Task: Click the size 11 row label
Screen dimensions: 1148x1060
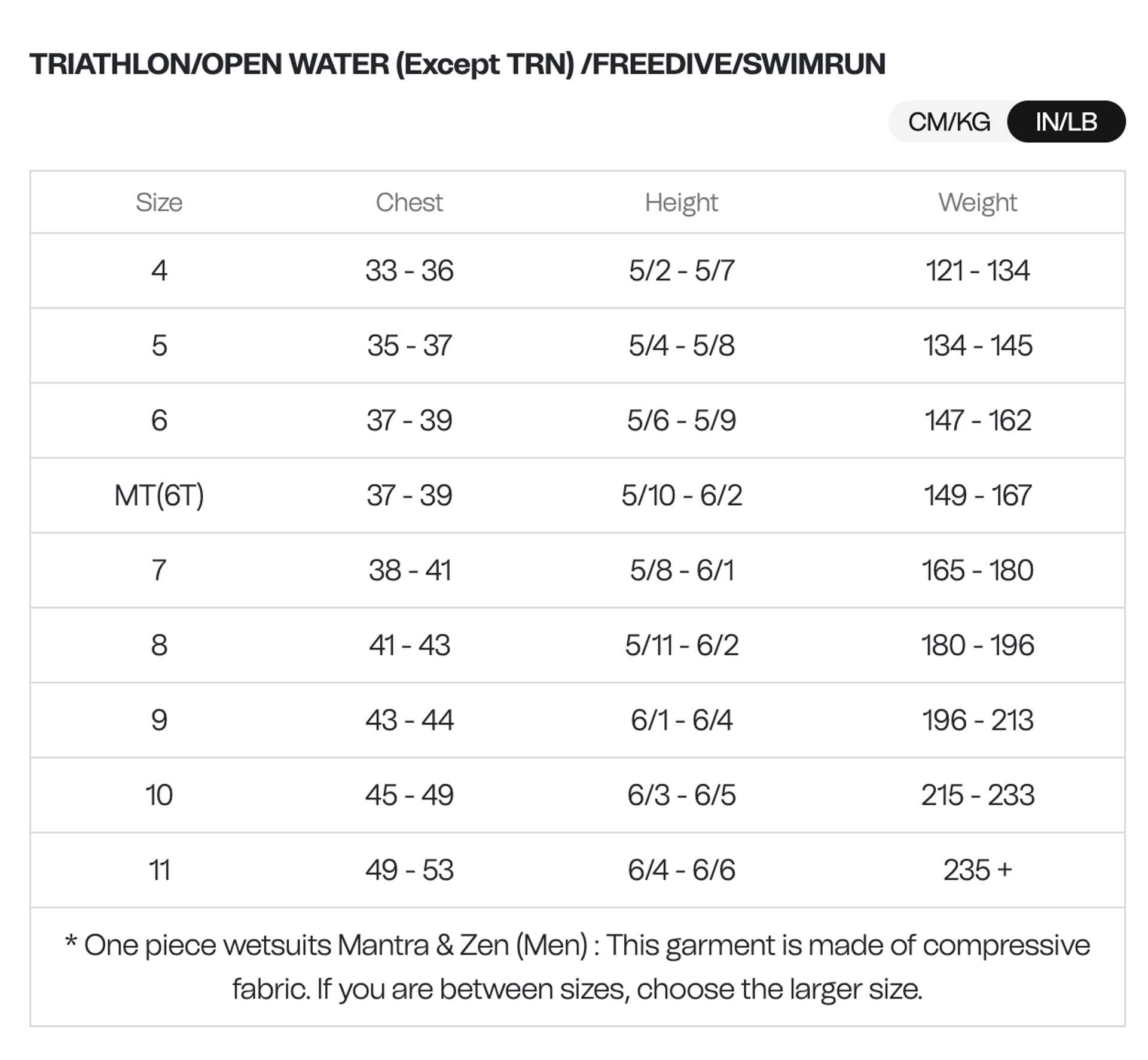Action: tap(159, 870)
